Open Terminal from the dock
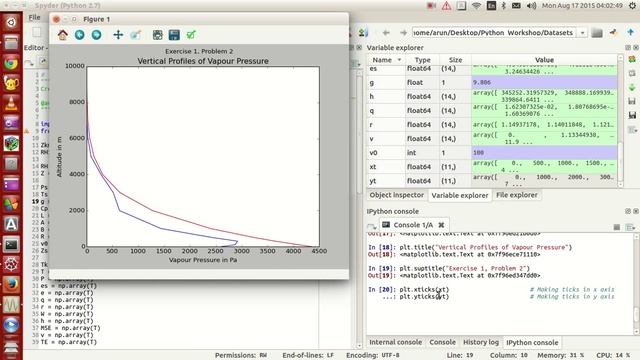640x360 pixels. [11, 244]
